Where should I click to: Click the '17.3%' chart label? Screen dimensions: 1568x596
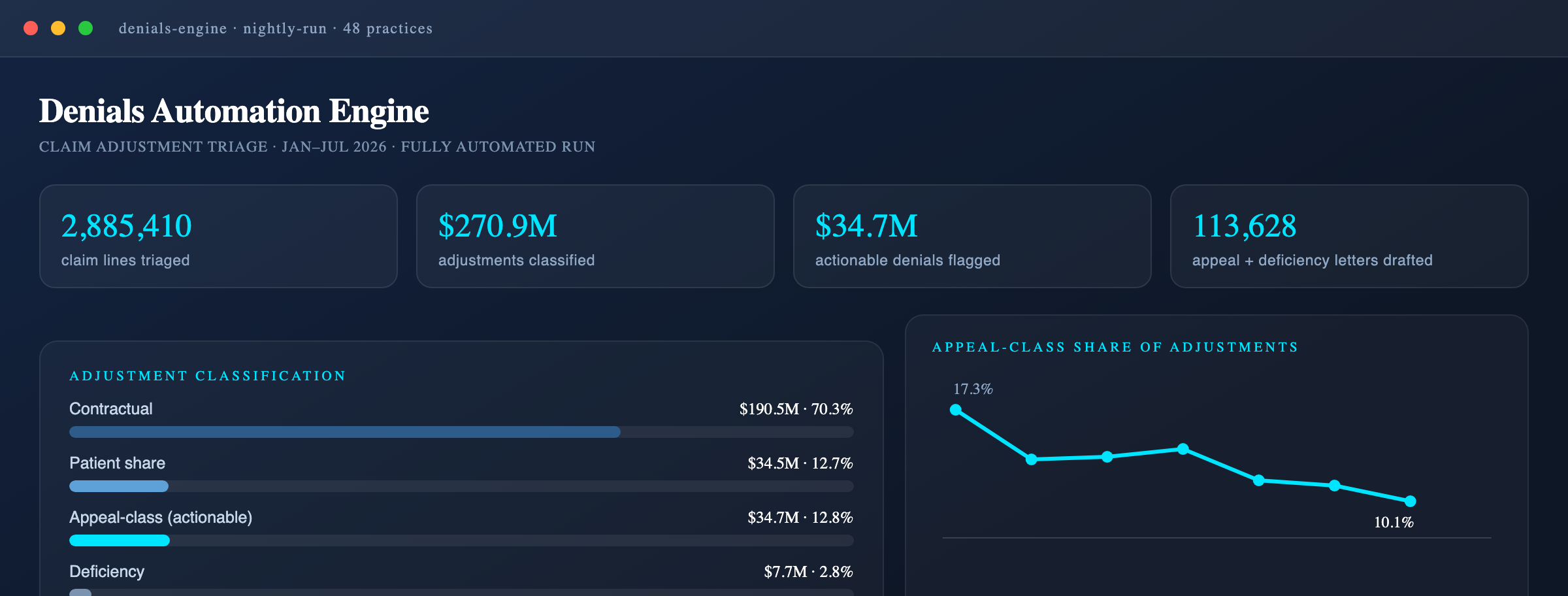(x=973, y=389)
